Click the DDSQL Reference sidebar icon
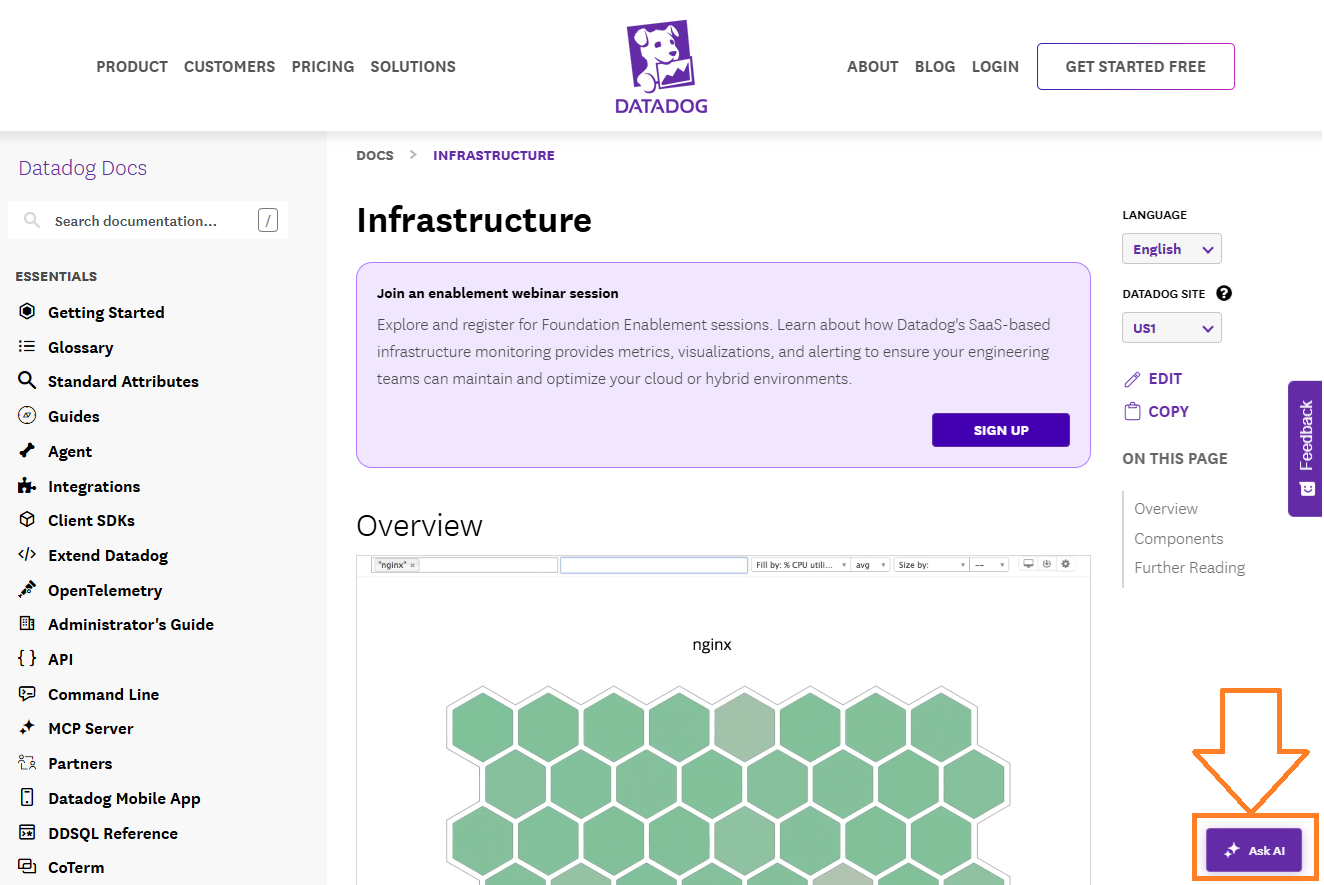 27,833
